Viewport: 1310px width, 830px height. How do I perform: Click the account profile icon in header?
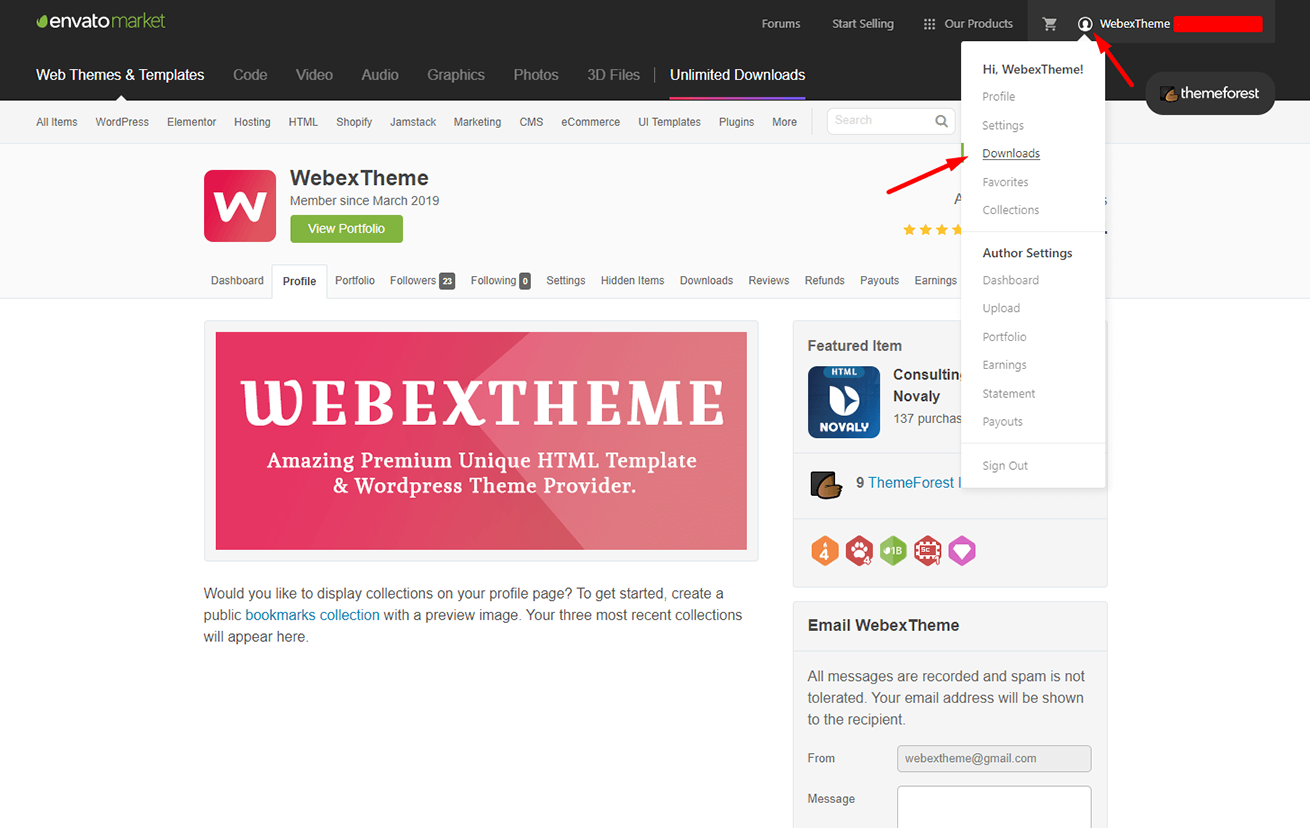point(1085,23)
